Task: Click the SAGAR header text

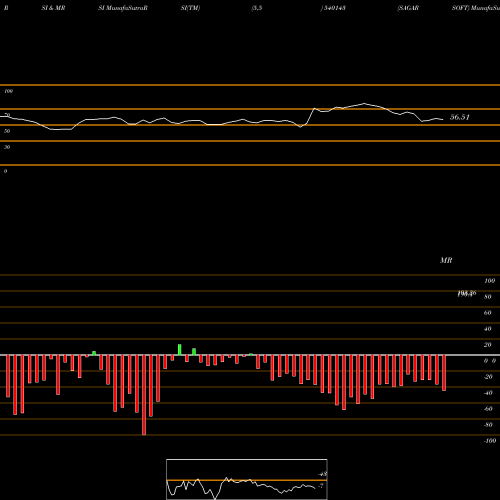Action: [x=408, y=8]
